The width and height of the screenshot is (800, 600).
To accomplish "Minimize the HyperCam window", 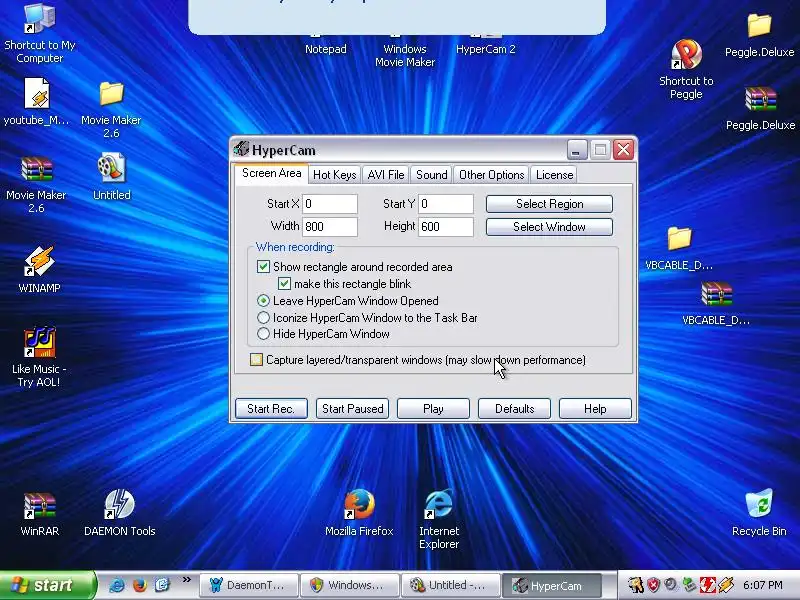I will pyautogui.click(x=577, y=150).
